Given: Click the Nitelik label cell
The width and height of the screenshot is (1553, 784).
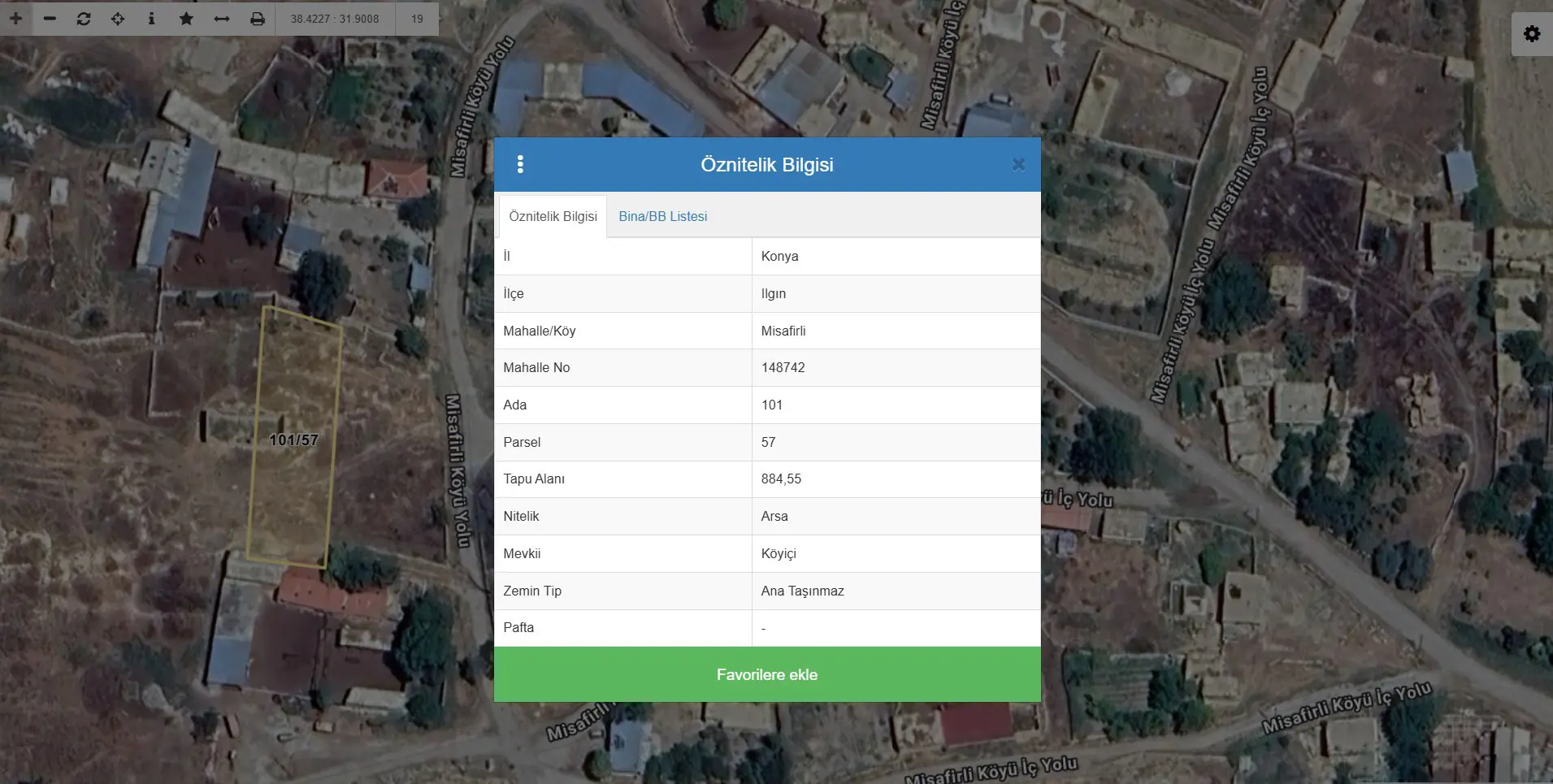Looking at the screenshot, I should [x=623, y=516].
